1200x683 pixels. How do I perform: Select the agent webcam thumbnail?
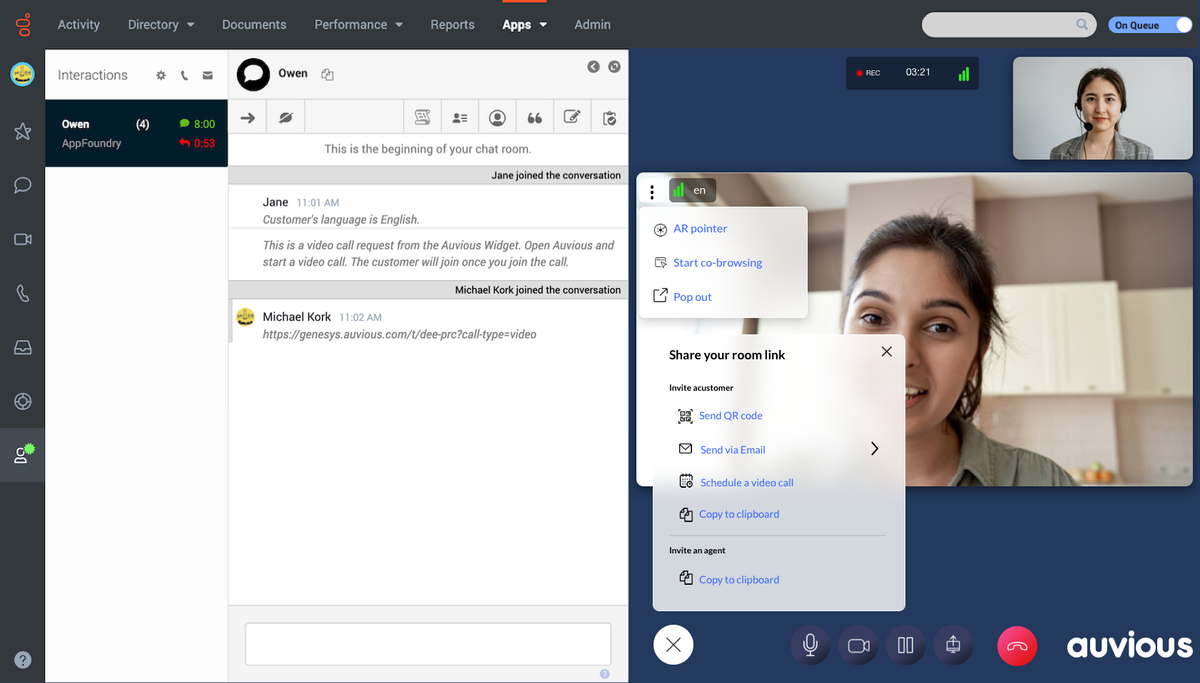click(x=1103, y=108)
